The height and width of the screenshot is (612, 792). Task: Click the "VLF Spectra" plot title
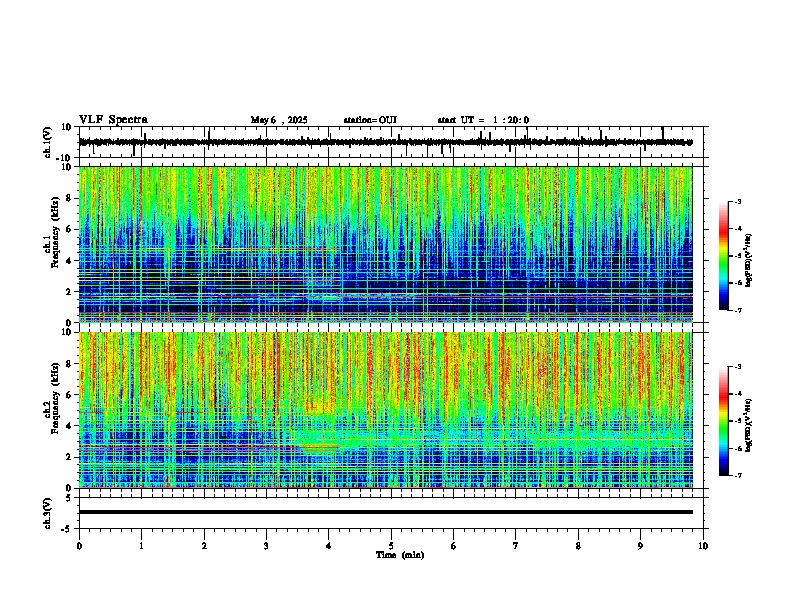tap(113, 119)
